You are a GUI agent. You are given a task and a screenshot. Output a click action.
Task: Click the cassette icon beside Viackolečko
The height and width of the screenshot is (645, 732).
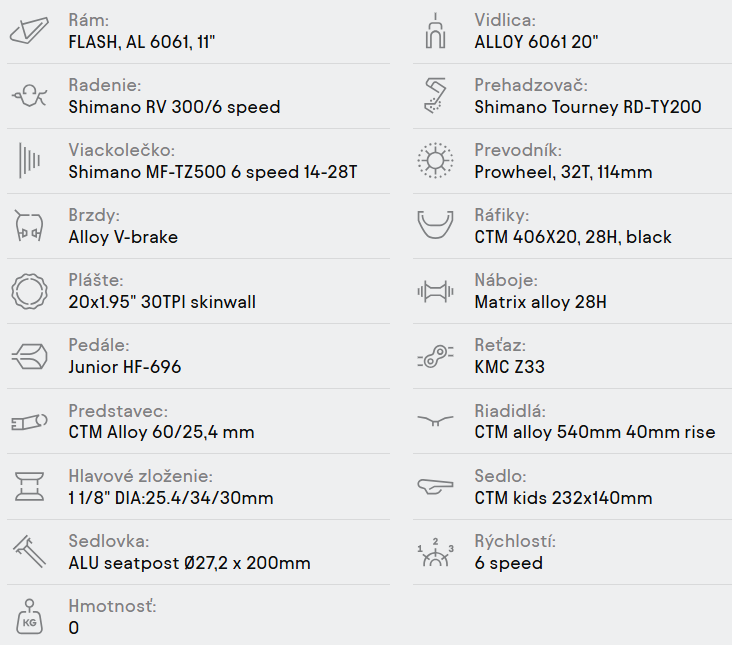[29, 161]
